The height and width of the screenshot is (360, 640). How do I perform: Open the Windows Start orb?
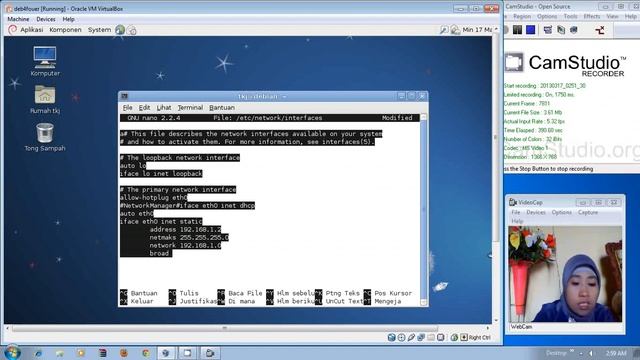point(12,352)
